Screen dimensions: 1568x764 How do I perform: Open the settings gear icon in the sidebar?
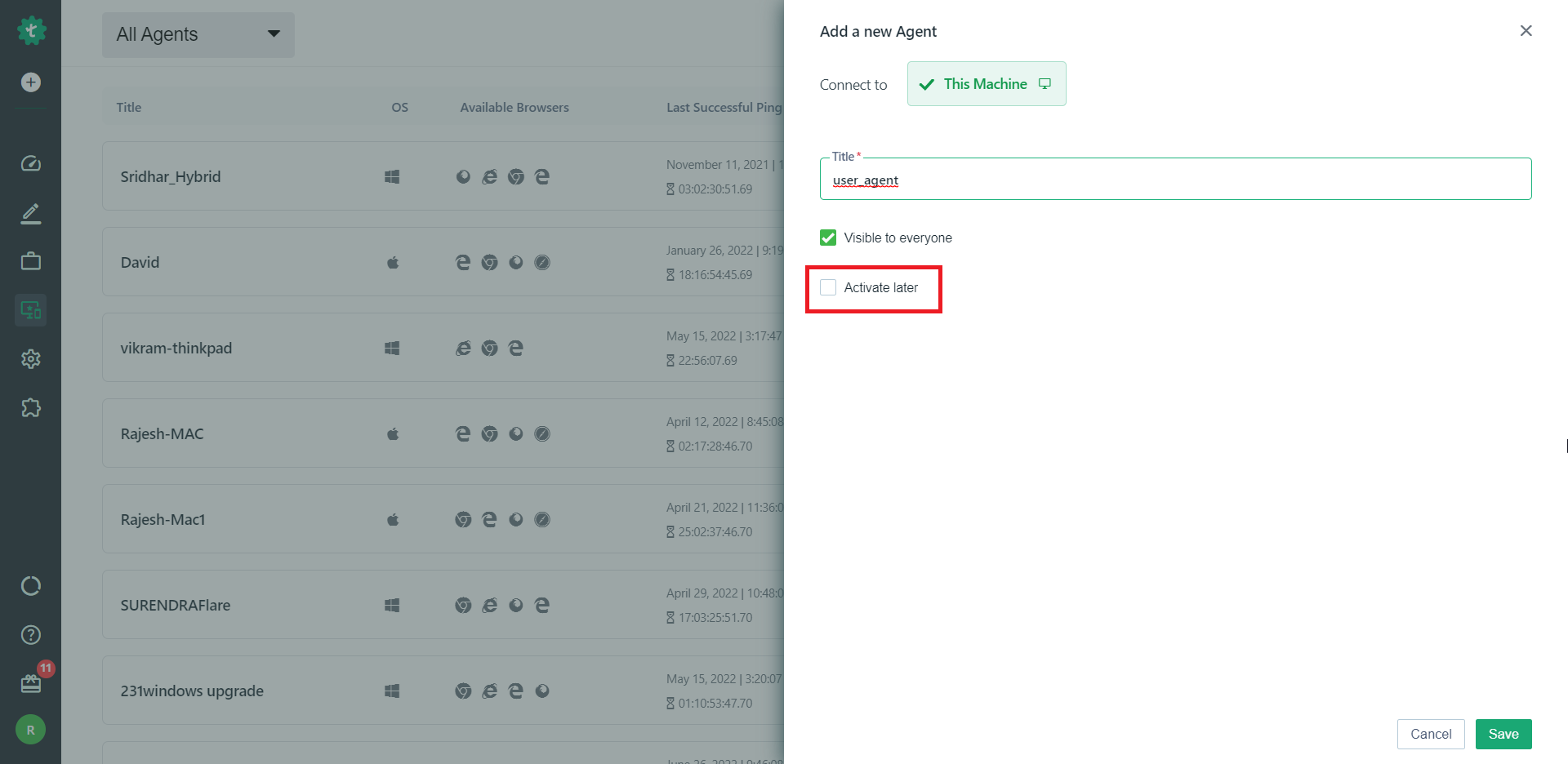click(31, 359)
